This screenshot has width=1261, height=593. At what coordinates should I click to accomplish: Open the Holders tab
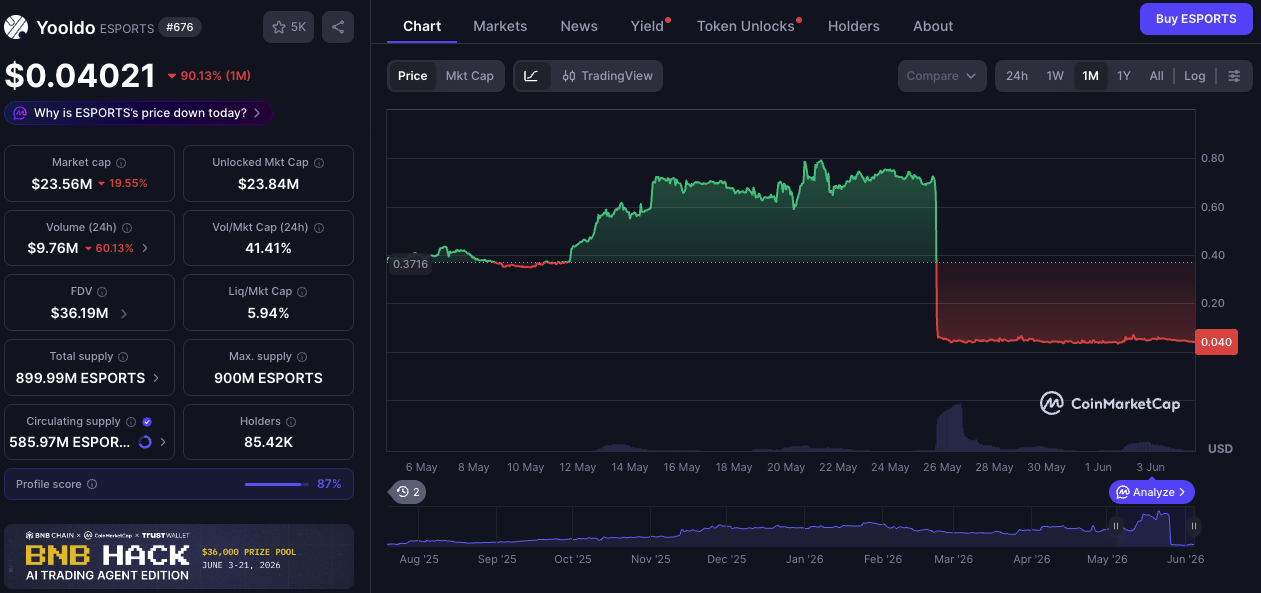(854, 26)
